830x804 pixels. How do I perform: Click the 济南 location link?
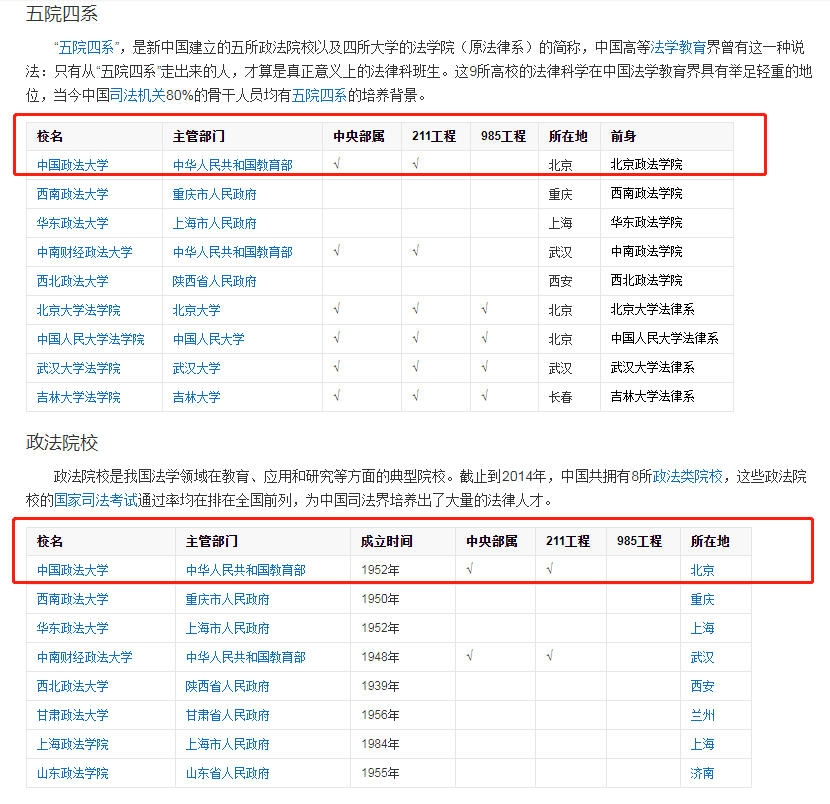pos(702,774)
